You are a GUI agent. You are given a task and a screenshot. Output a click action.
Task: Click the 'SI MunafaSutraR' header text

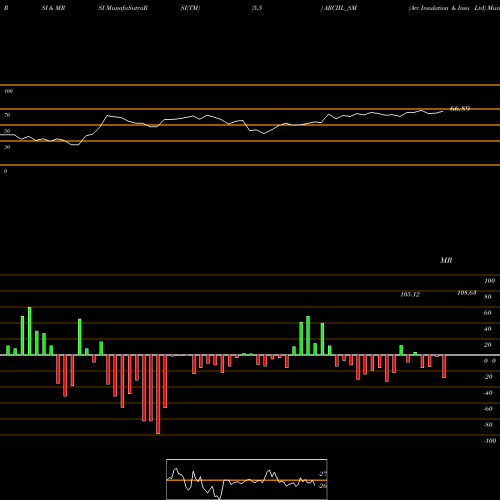pyautogui.click(x=123, y=8)
